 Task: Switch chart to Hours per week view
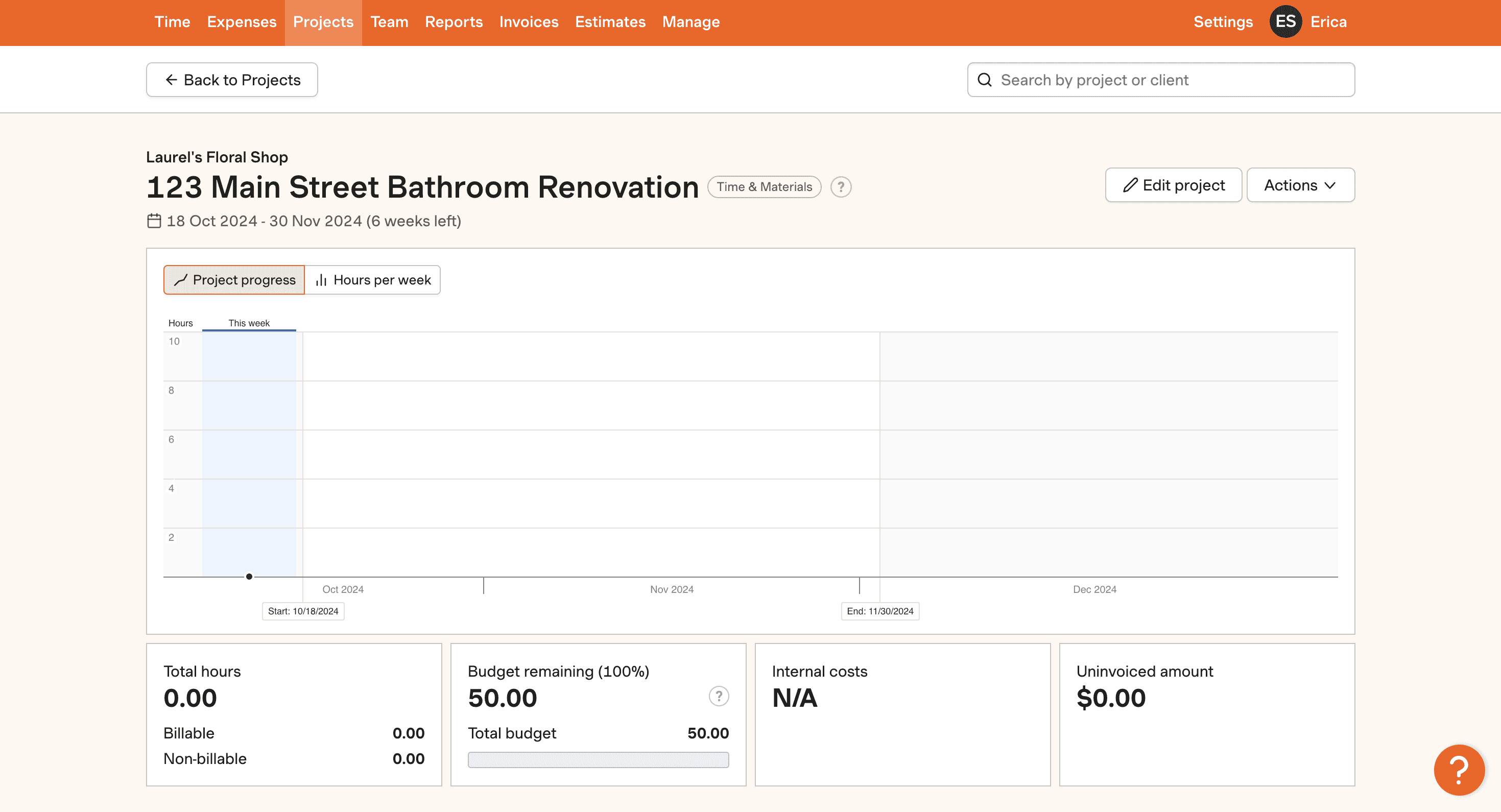tap(373, 280)
